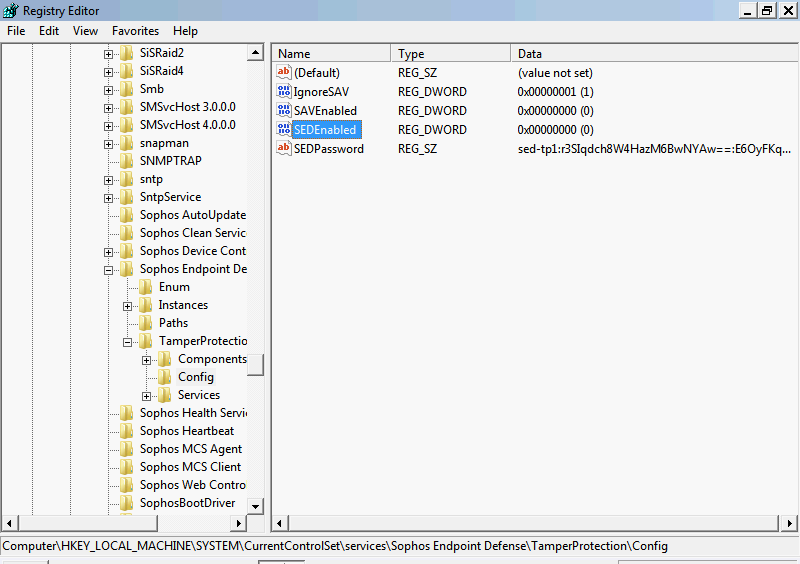The height and width of the screenshot is (564, 800).
Task: Select the Sophos MCS Client folder icon
Action: click(x=126, y=467)
